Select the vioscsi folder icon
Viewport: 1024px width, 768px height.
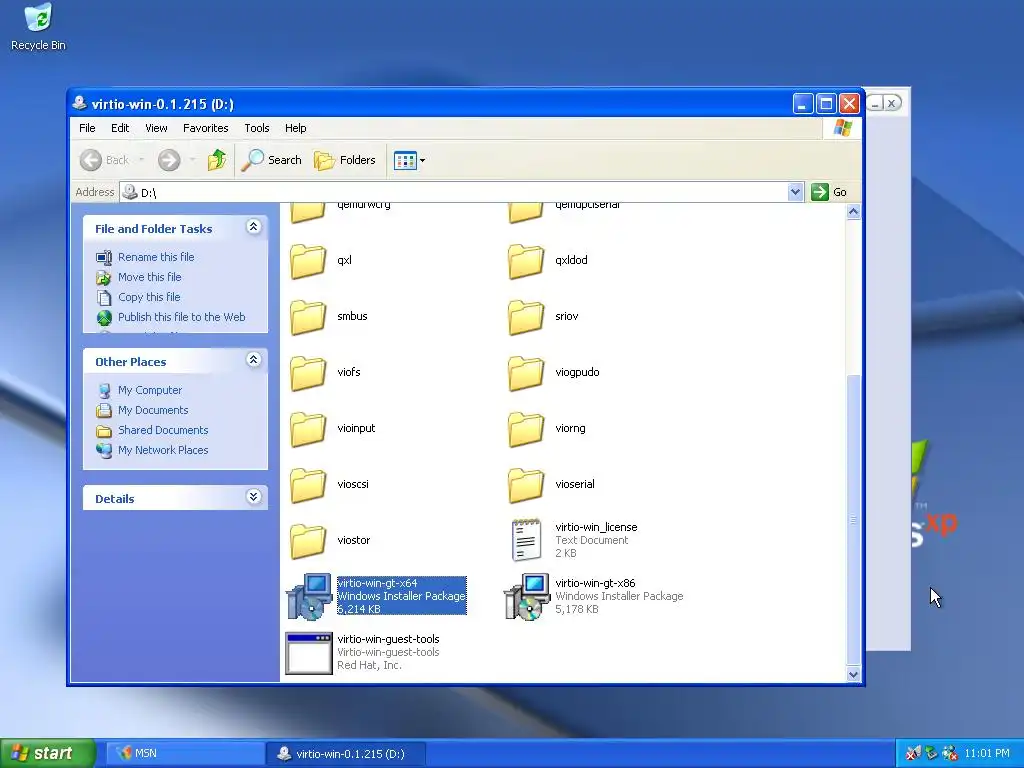pyautogui.click(x=308, y=485)
